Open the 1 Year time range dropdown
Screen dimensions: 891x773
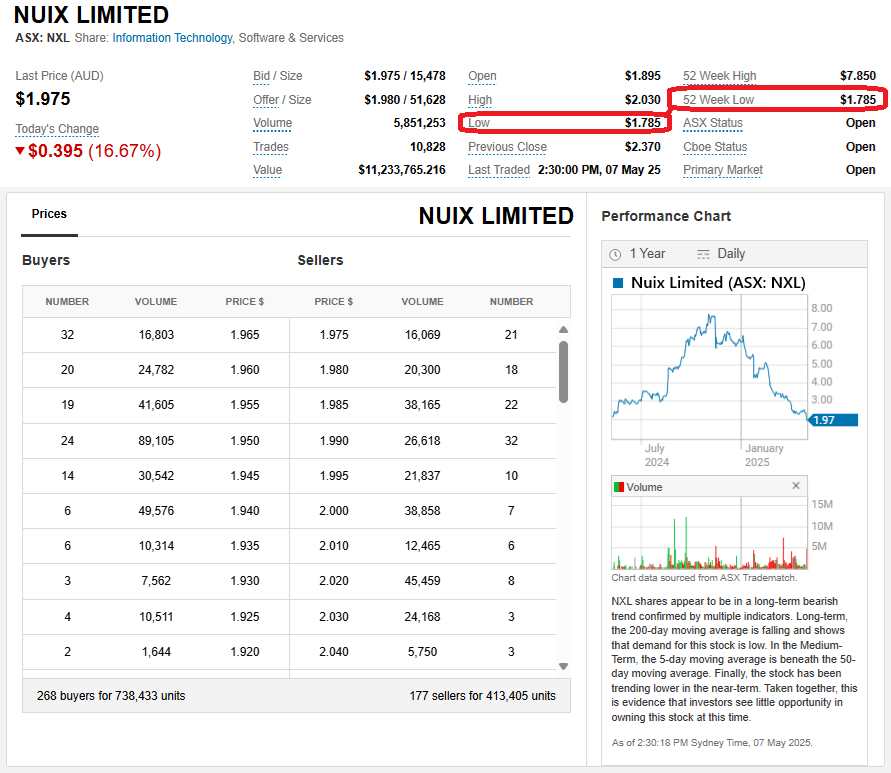(x=647, y=254)
